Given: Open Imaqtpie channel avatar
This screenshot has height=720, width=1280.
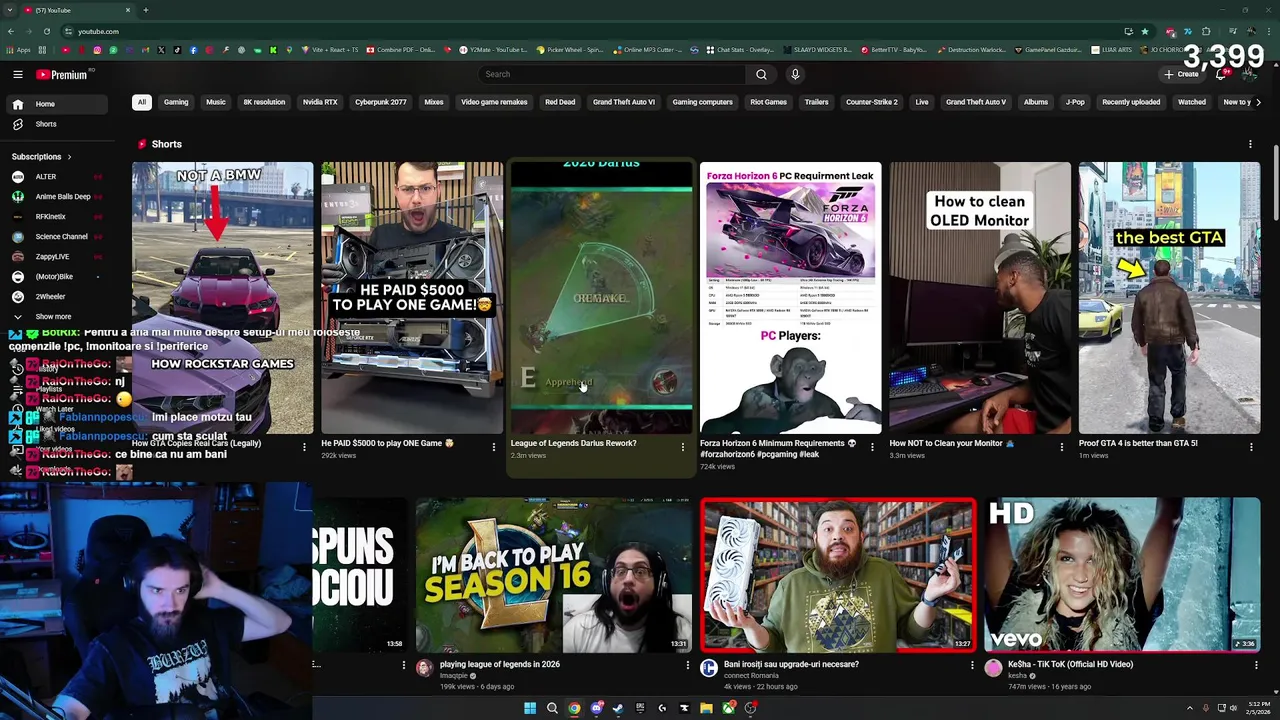Looking at the screenshot, I should click(424, 668).
